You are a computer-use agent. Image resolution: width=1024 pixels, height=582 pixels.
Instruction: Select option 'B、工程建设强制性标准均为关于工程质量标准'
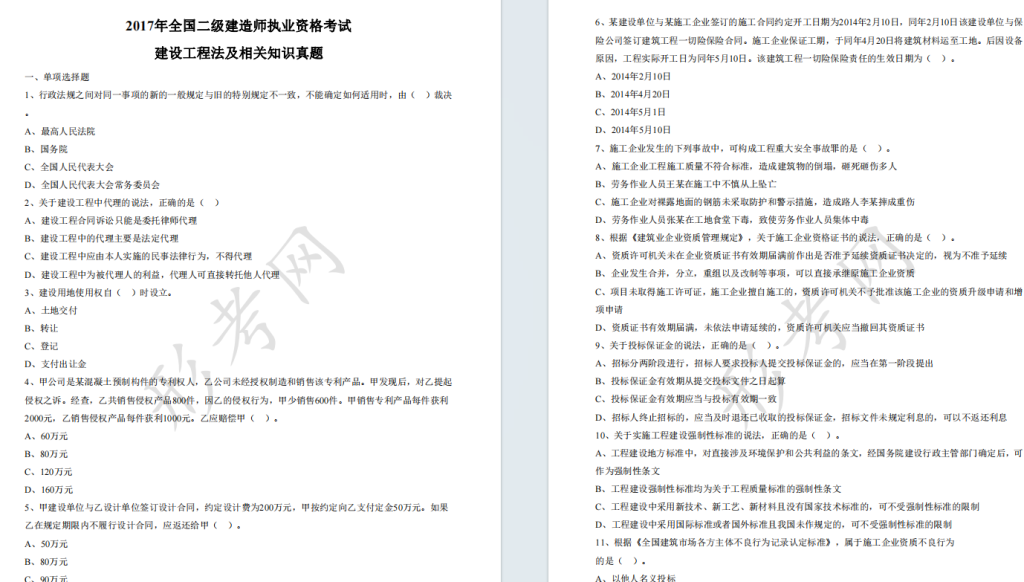pyautogui.click(x=718, y=489)
